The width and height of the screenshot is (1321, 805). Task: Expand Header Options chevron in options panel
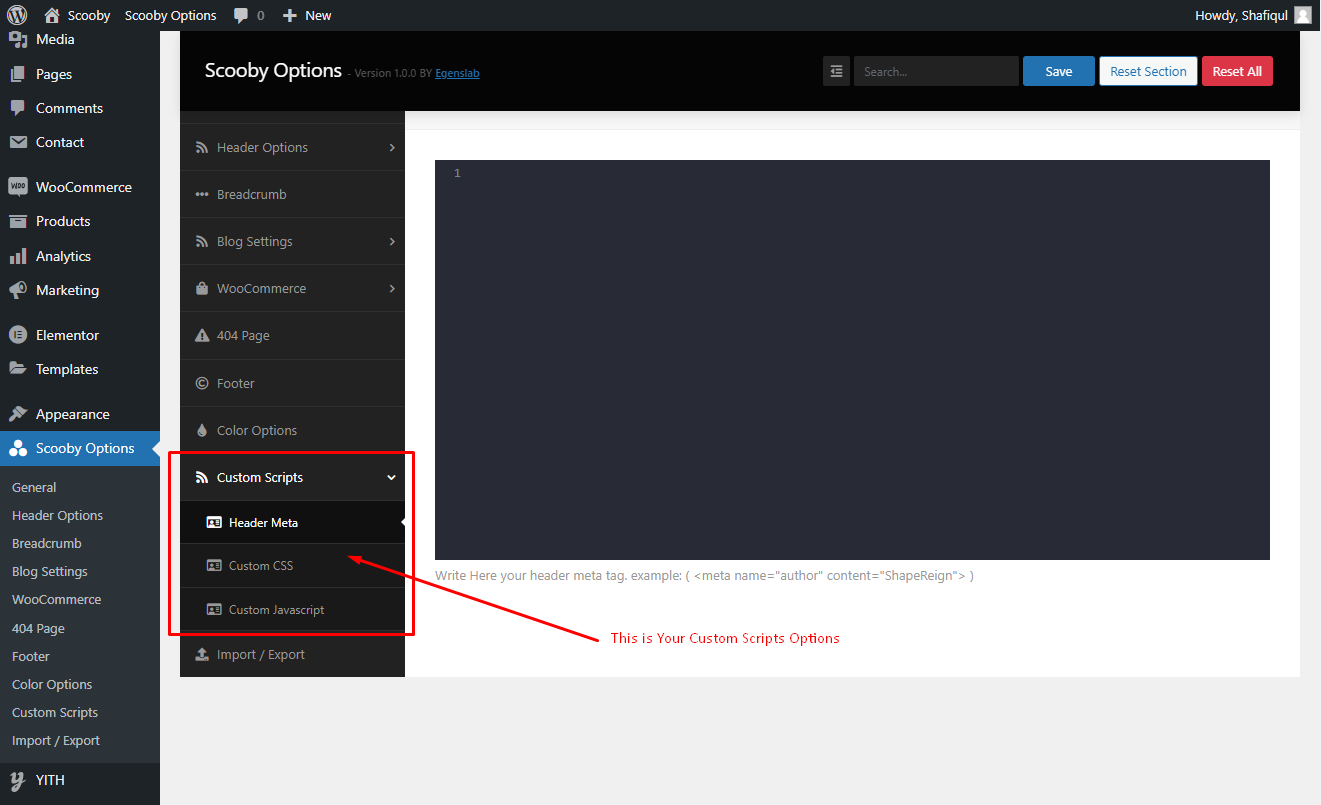tap(392, 147)
